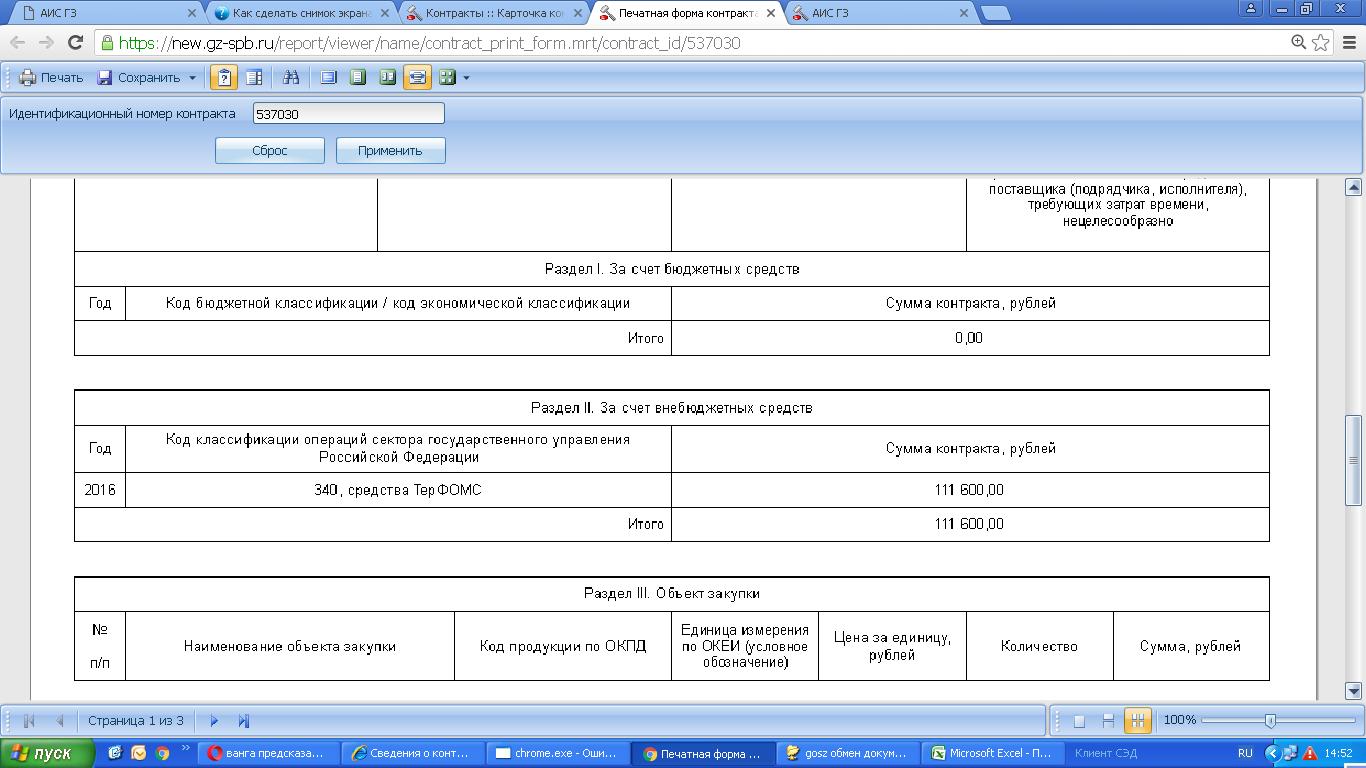Viewport: 1366px width, 768px height.
Task: Open the binoculars Find tool
Action: pos(291,77)
